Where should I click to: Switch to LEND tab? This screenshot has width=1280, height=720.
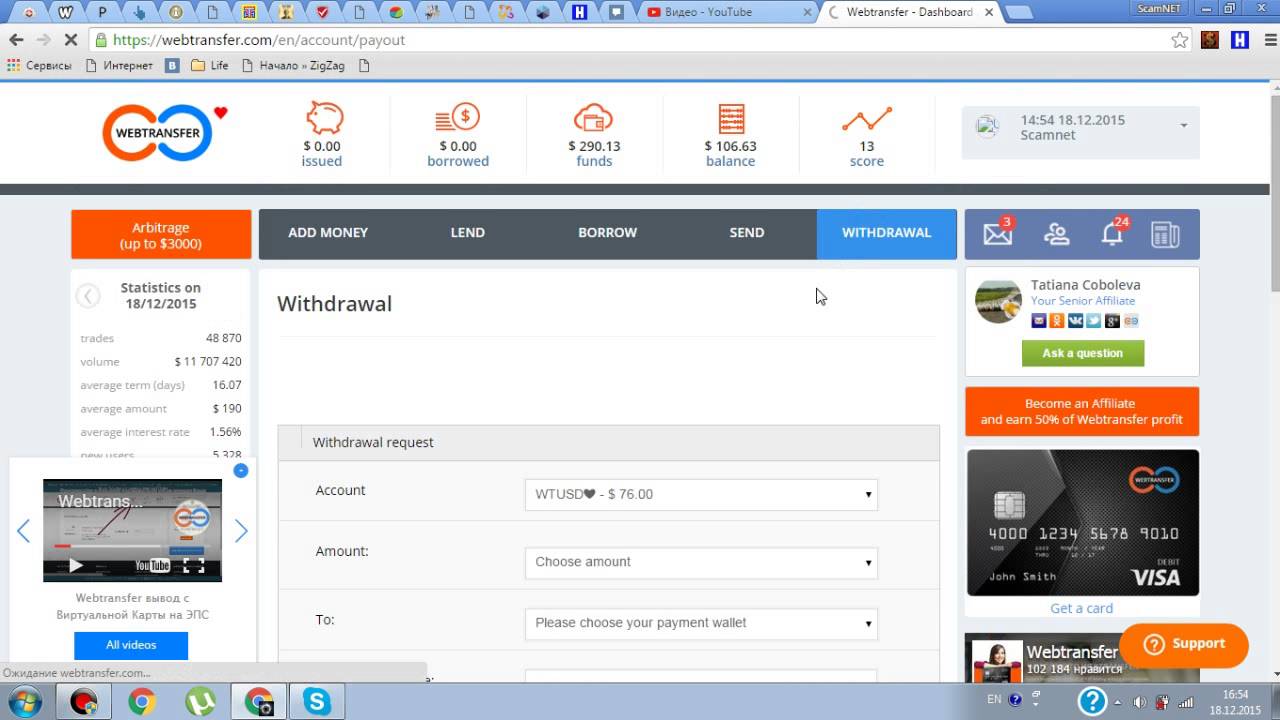[467, 233]
